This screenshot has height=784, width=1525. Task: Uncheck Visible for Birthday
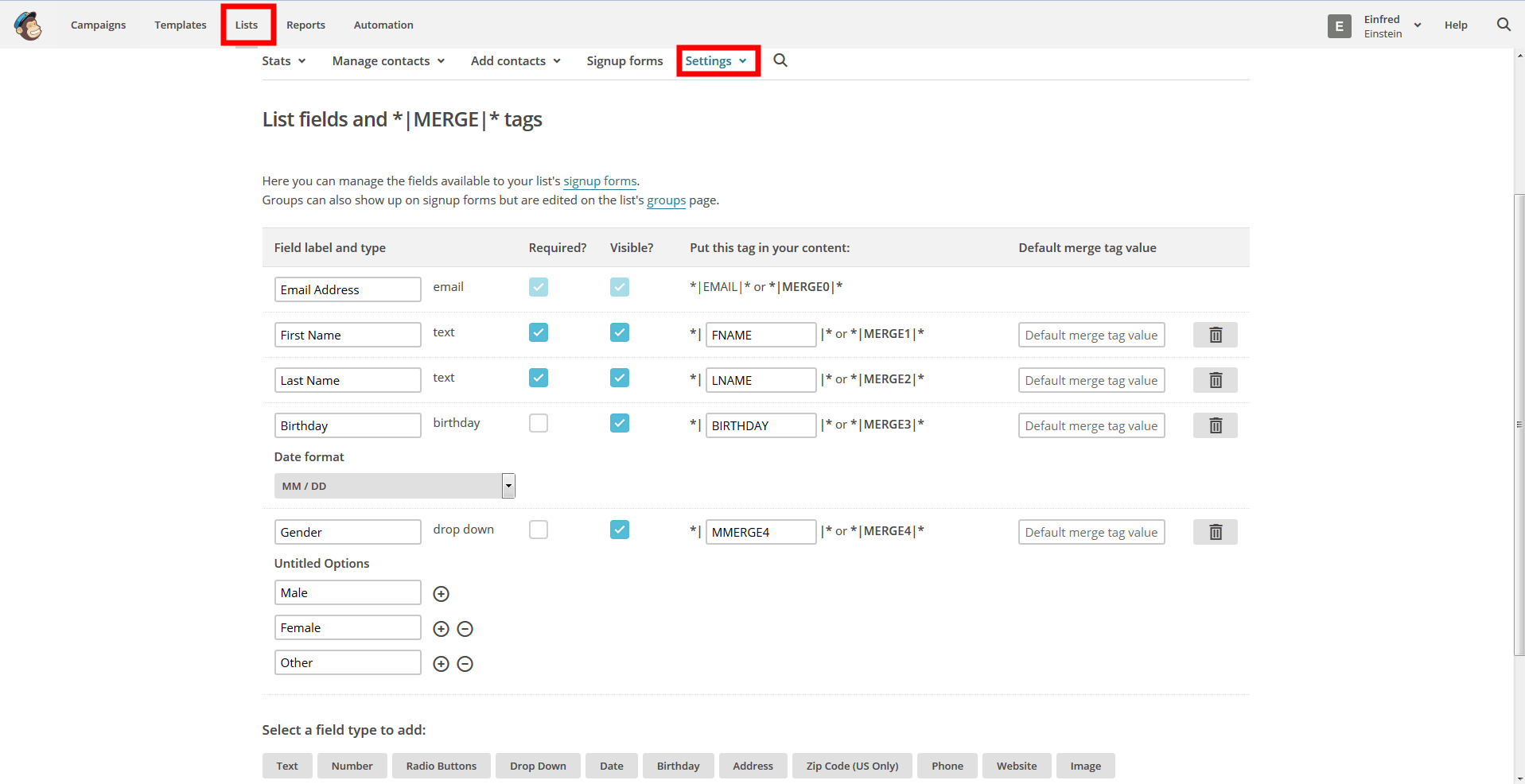[x=620, y=423]
